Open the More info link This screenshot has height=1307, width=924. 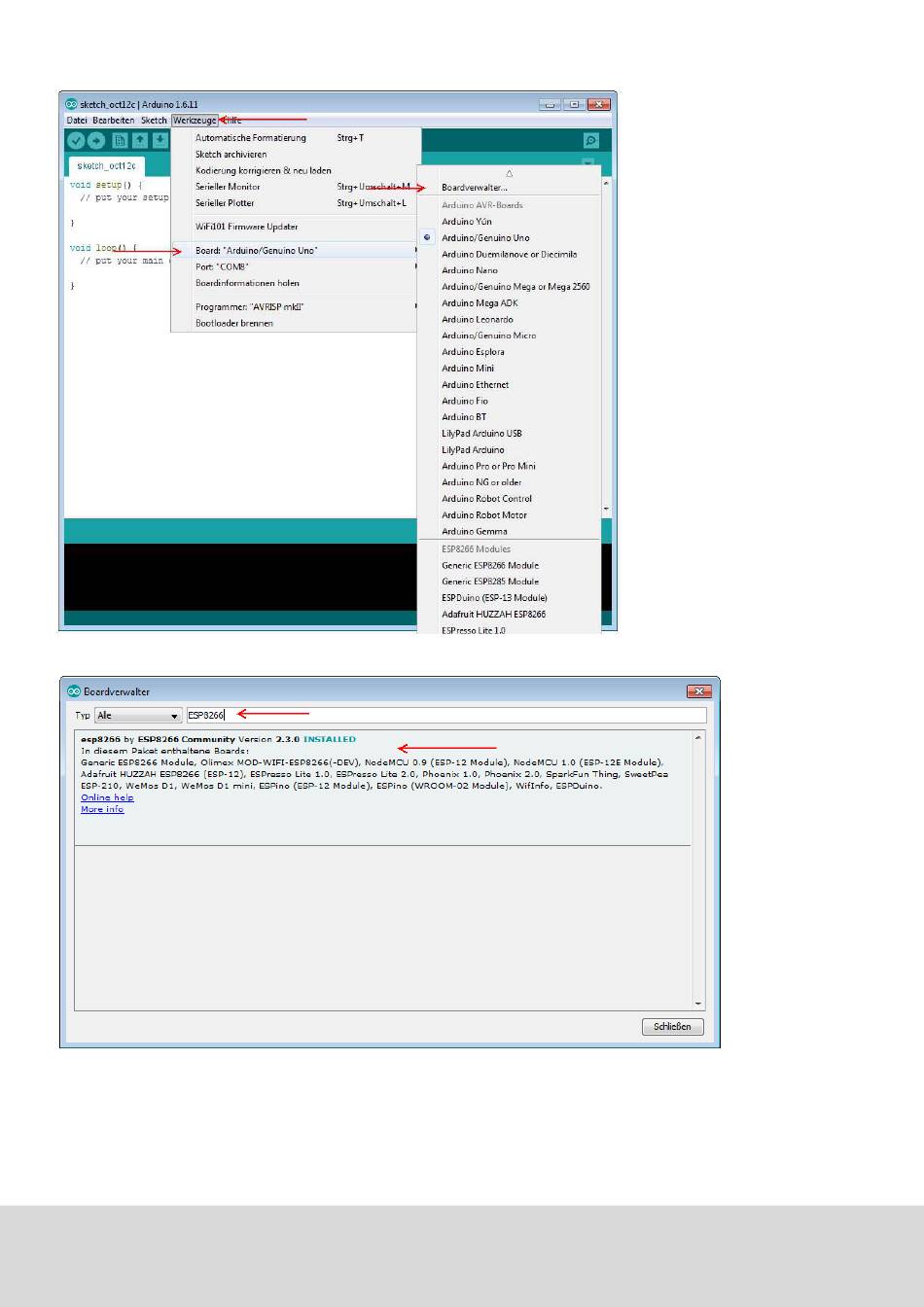(x=102, y=809)
